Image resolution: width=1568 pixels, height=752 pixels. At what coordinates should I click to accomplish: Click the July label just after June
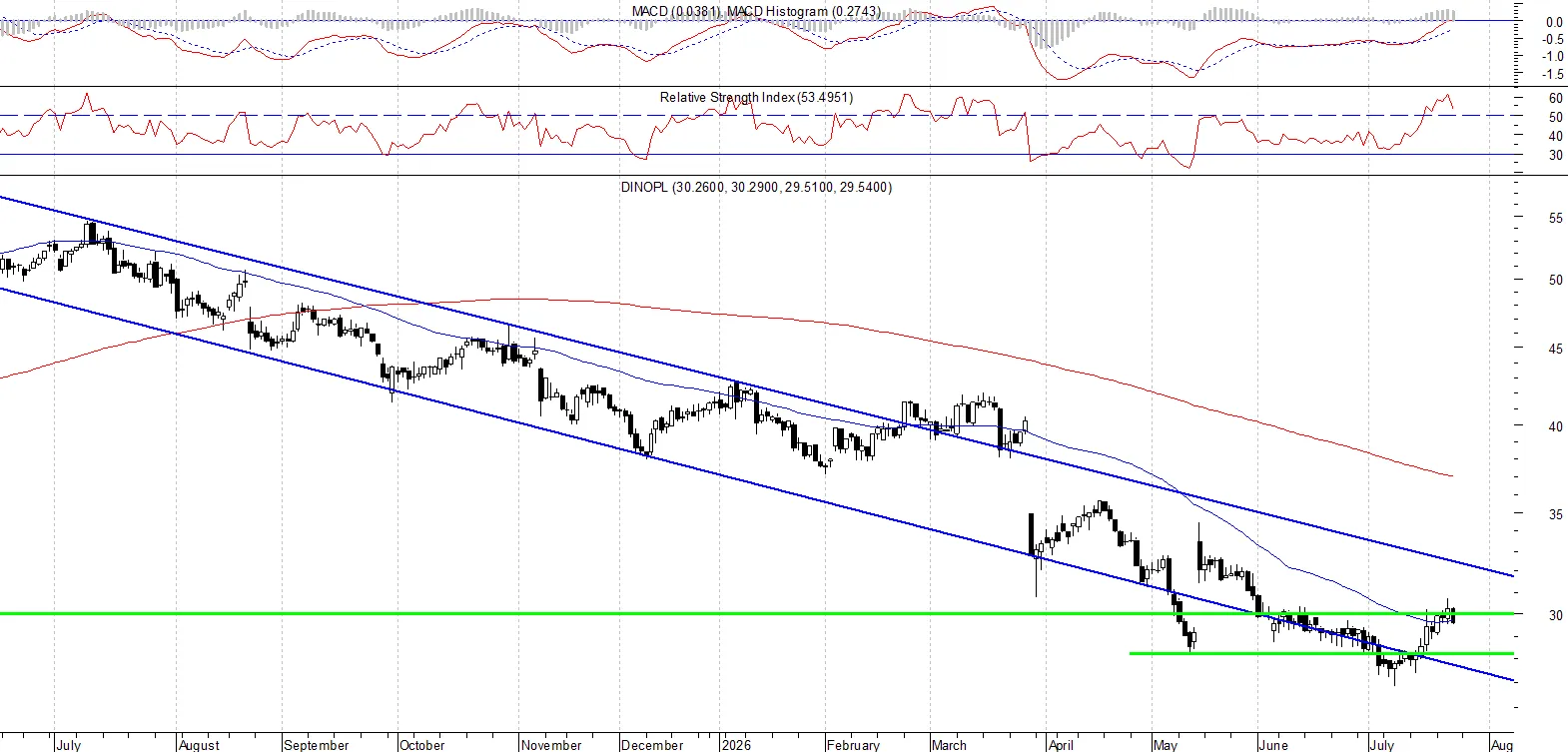(x=1382, y=745)
